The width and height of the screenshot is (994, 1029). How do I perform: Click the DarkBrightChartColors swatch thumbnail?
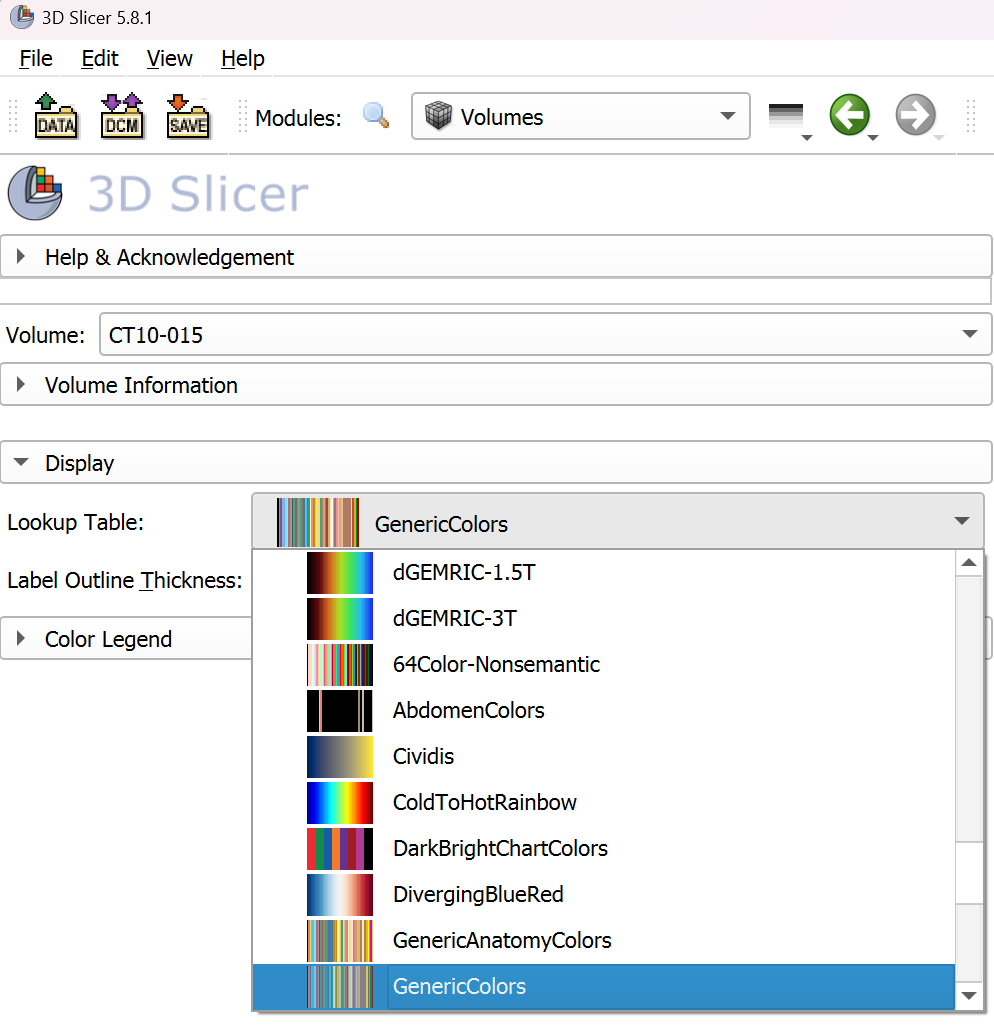coord(340,848)
